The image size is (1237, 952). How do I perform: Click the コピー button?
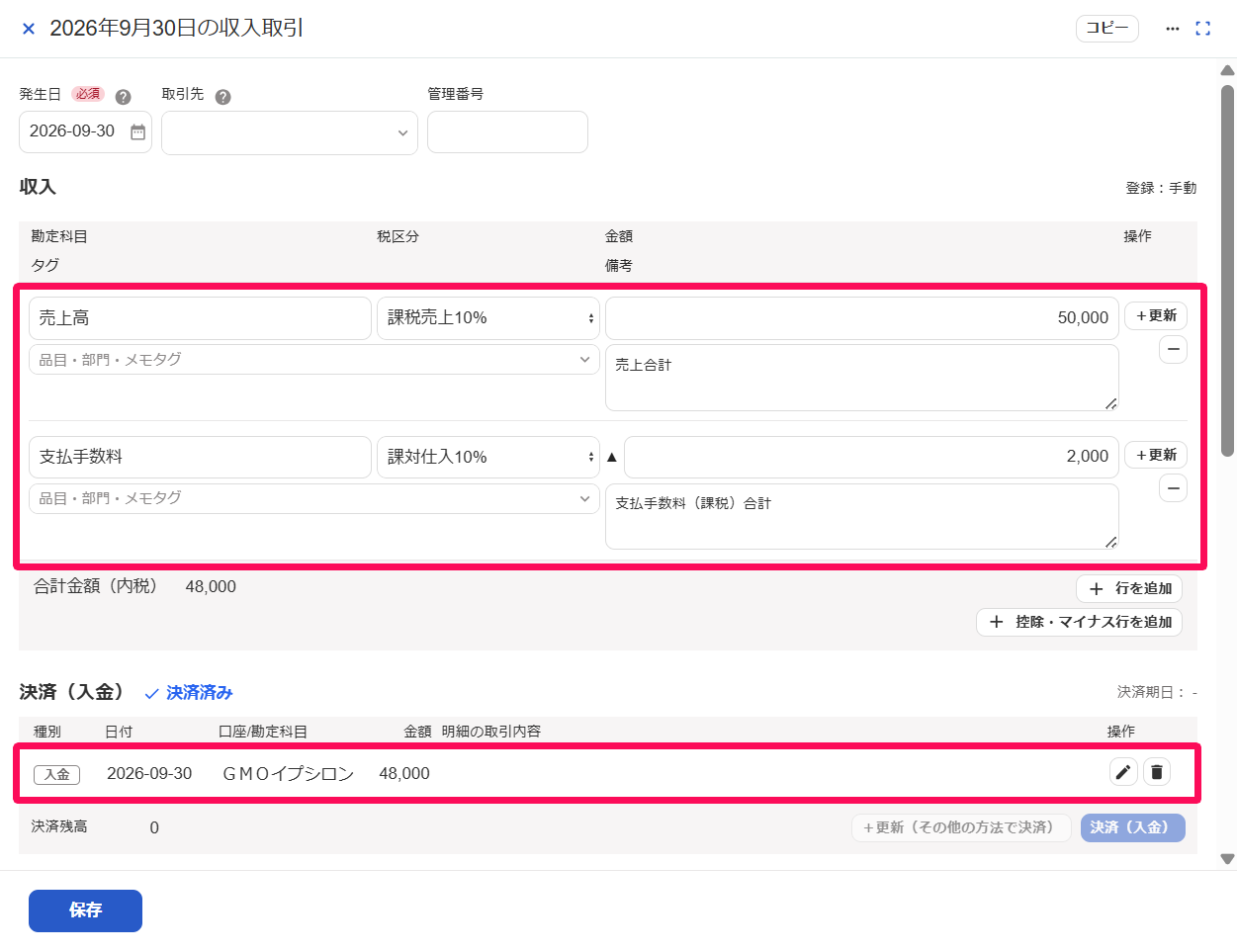1107,28
